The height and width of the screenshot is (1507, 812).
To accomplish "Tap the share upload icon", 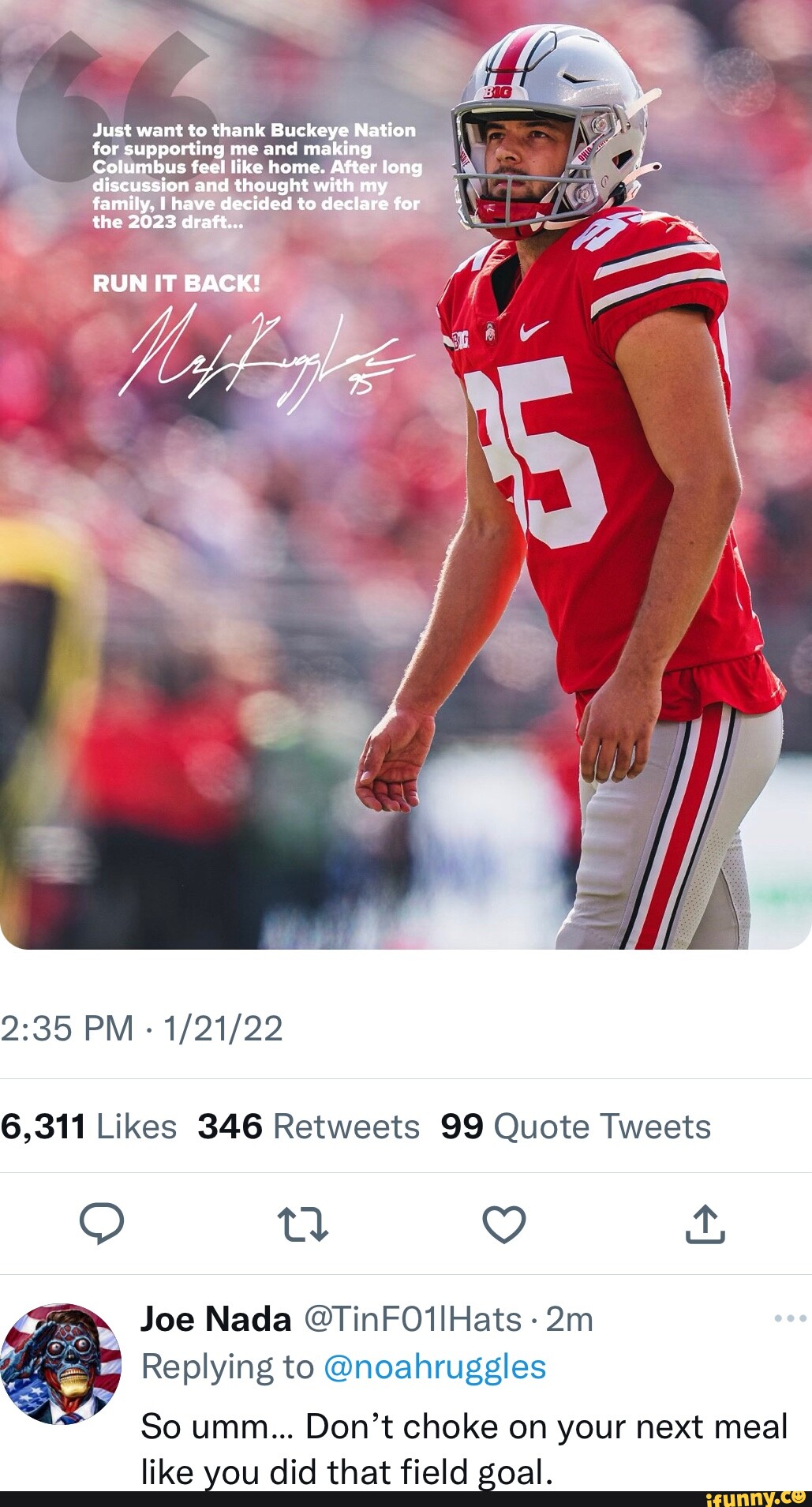I will (705, 1224).
